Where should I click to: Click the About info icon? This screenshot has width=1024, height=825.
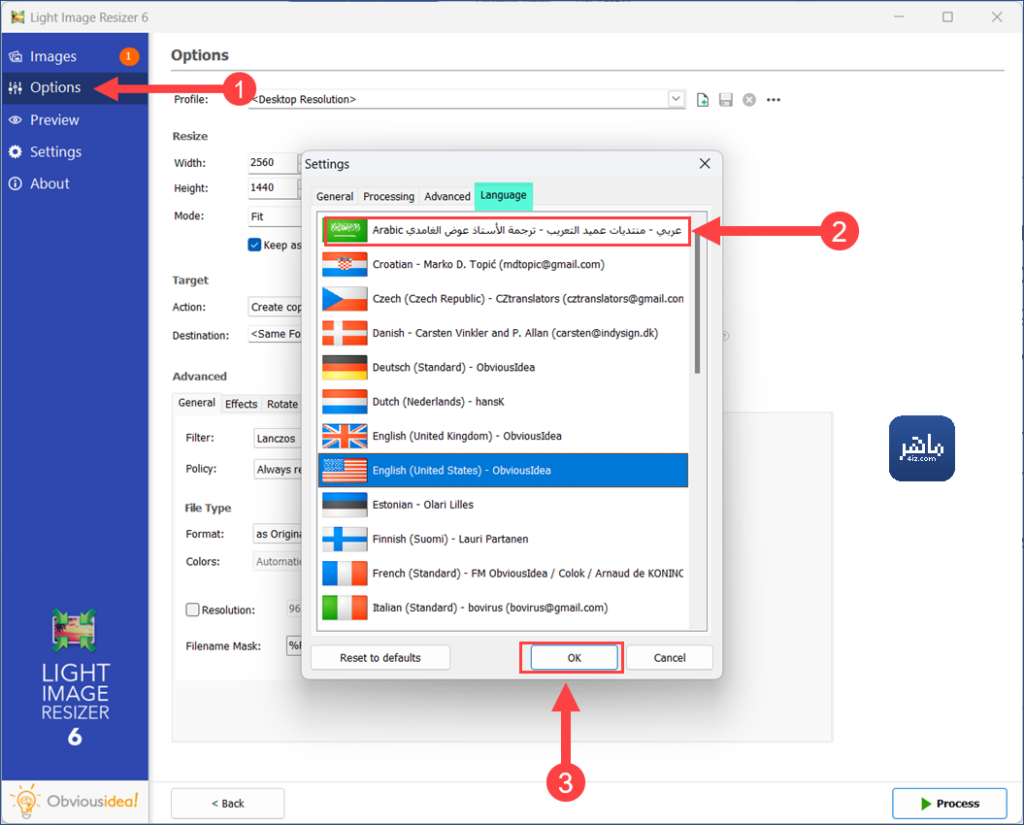(x=16, y=184)
